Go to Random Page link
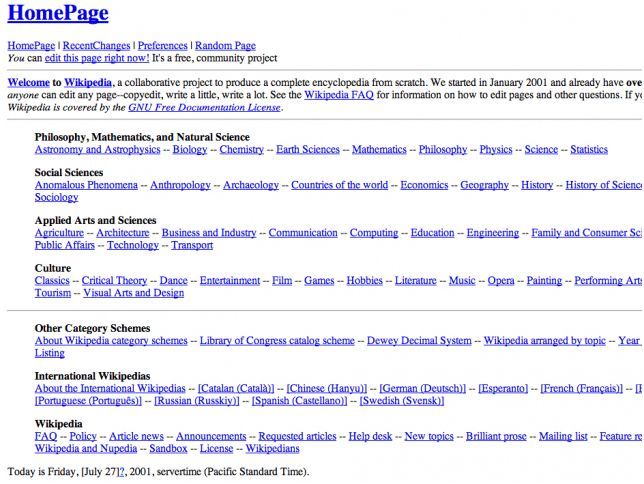Image resolution: width=644 pixels, height=484 pixels. tap(225, 46)
